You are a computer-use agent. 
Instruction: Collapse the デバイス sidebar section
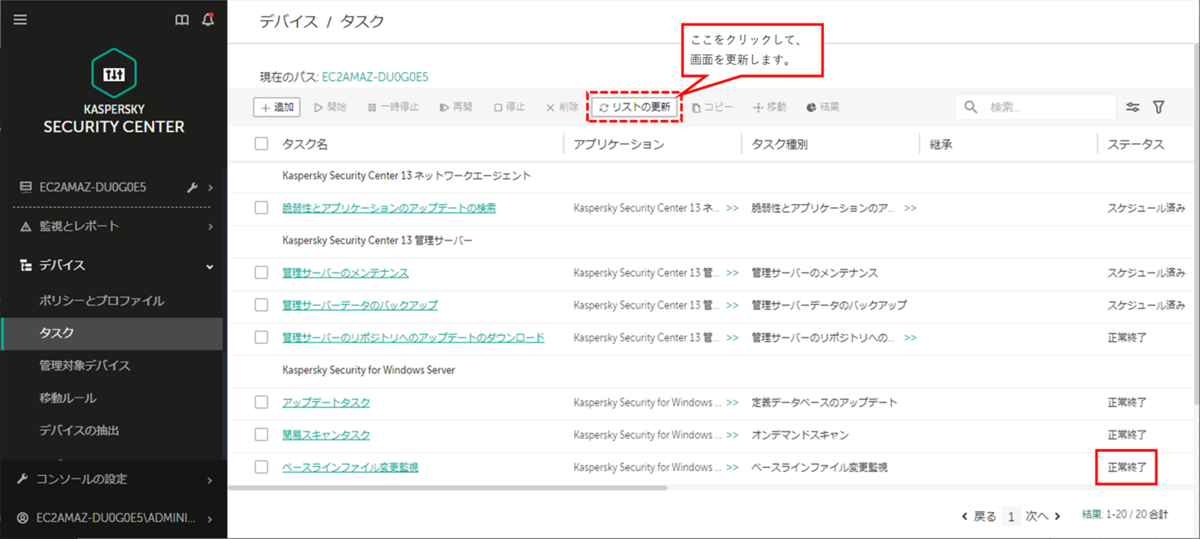[x=210, y=266]
